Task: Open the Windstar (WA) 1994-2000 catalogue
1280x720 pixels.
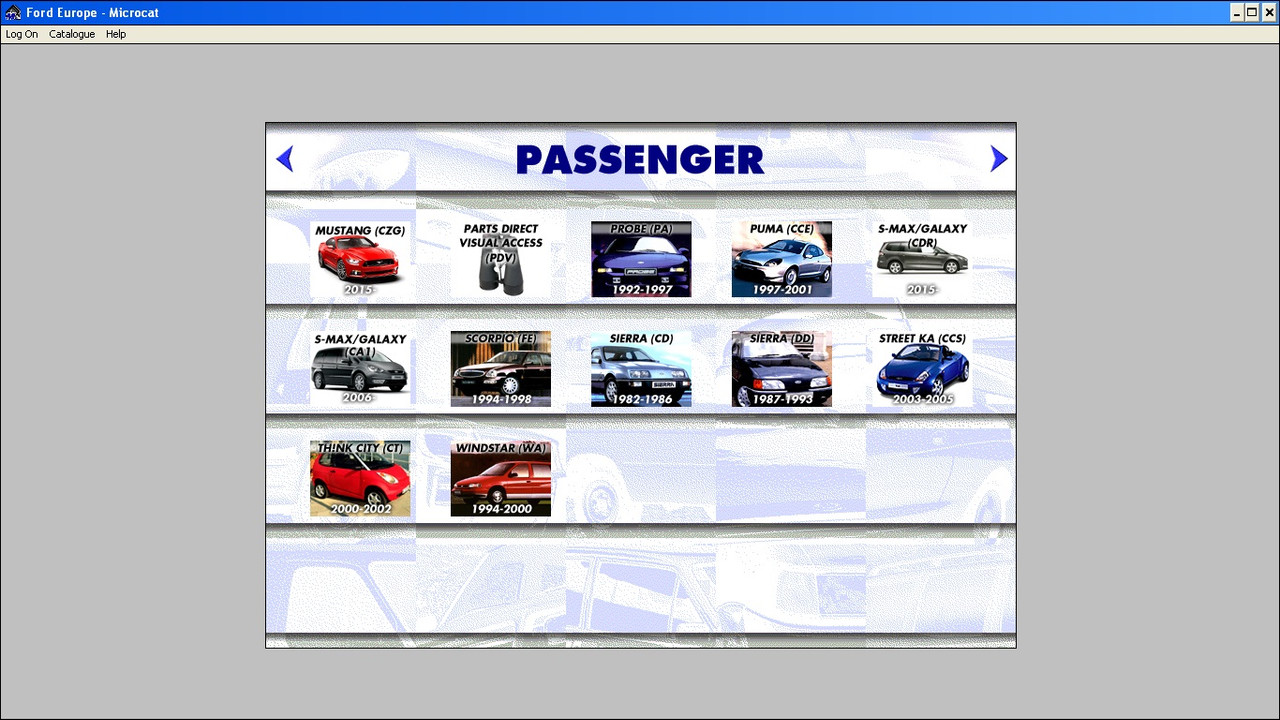Action: click(x=501, y=479)
